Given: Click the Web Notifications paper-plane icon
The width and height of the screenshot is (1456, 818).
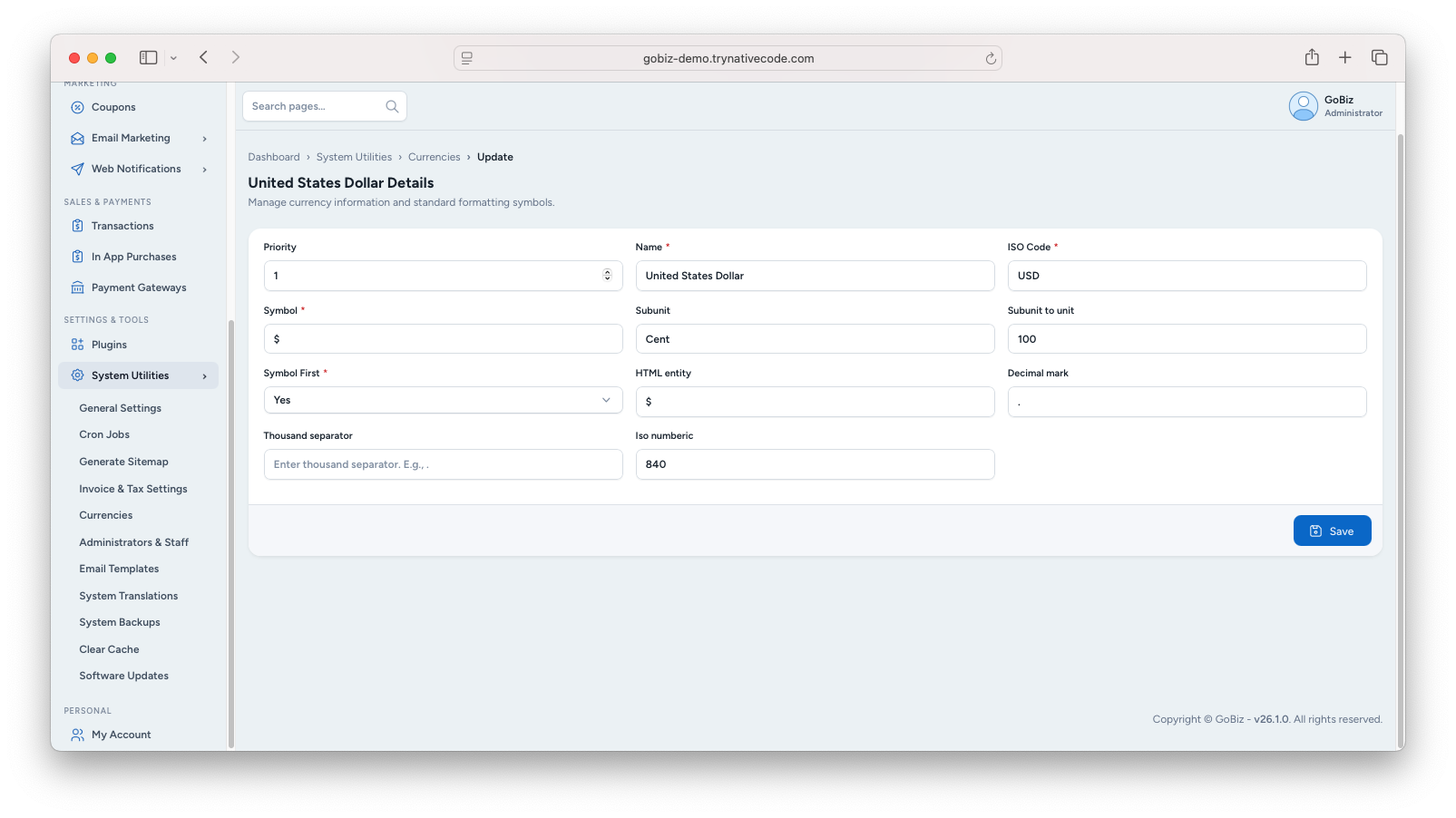Looking at the screenshot, I should click(77, 169).
